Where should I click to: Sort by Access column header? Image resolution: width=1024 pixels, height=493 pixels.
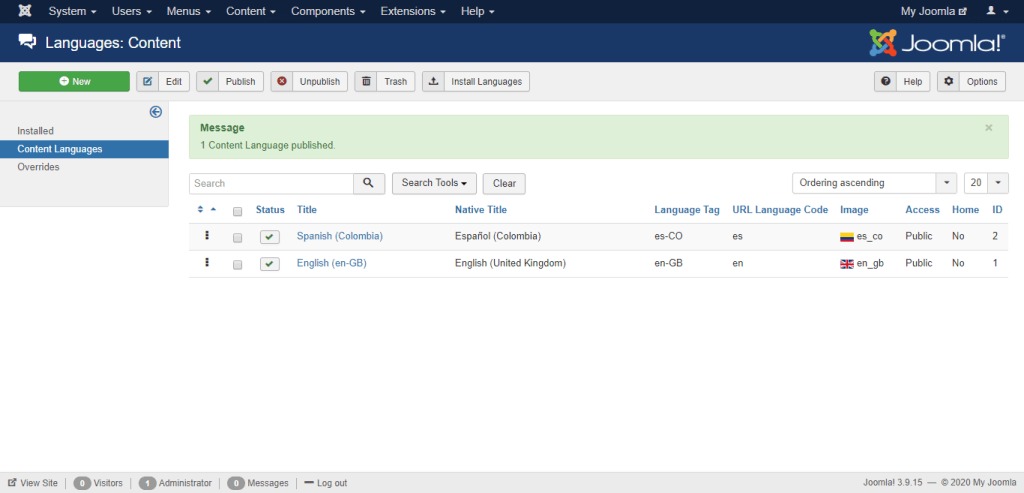922,210
